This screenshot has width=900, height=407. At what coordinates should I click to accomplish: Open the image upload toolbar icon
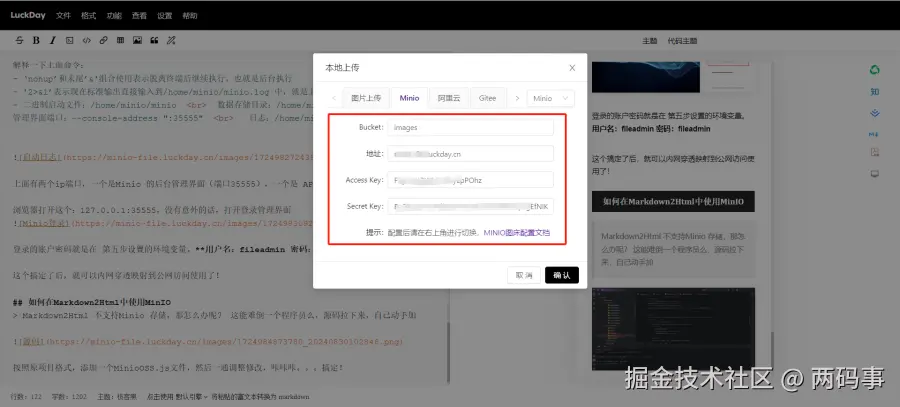[137, 41]
